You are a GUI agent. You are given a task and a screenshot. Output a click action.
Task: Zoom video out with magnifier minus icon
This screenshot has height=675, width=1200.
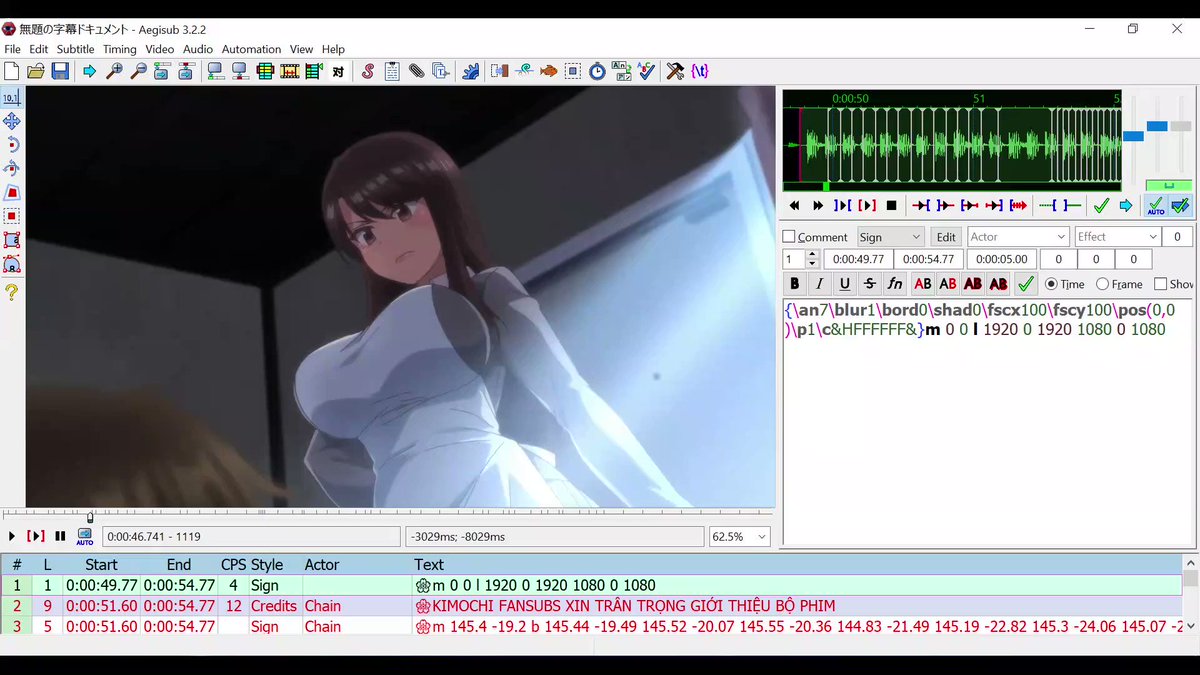pyautogui.click(x=138, y=71)
